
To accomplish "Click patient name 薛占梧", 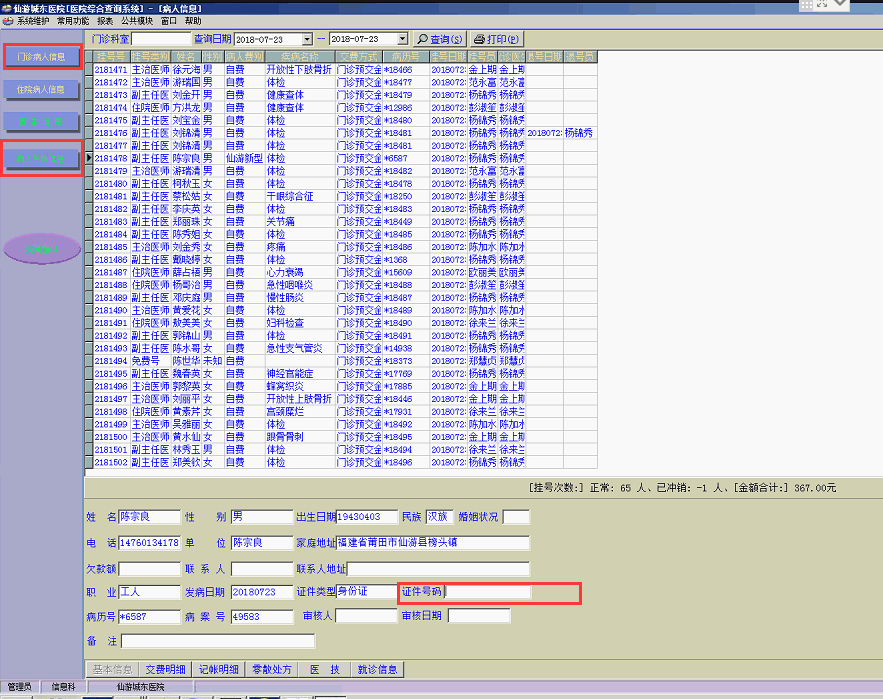I will point(186,273).
